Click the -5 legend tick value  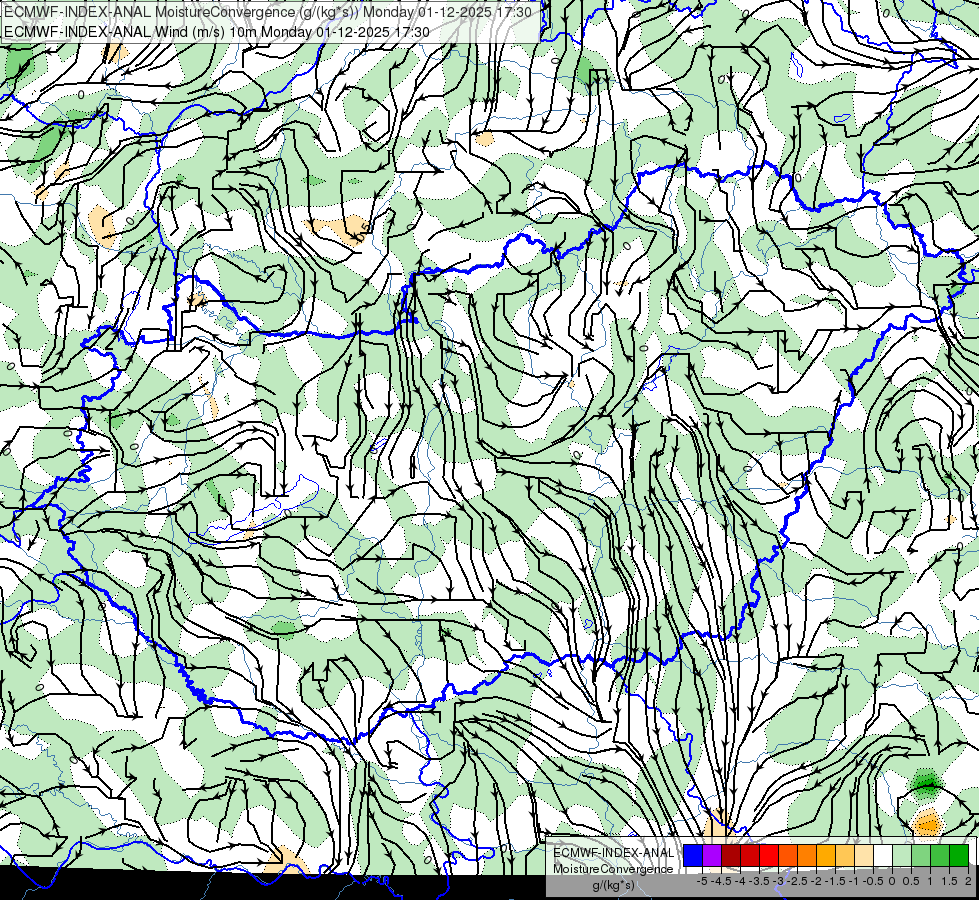(702, 881)
